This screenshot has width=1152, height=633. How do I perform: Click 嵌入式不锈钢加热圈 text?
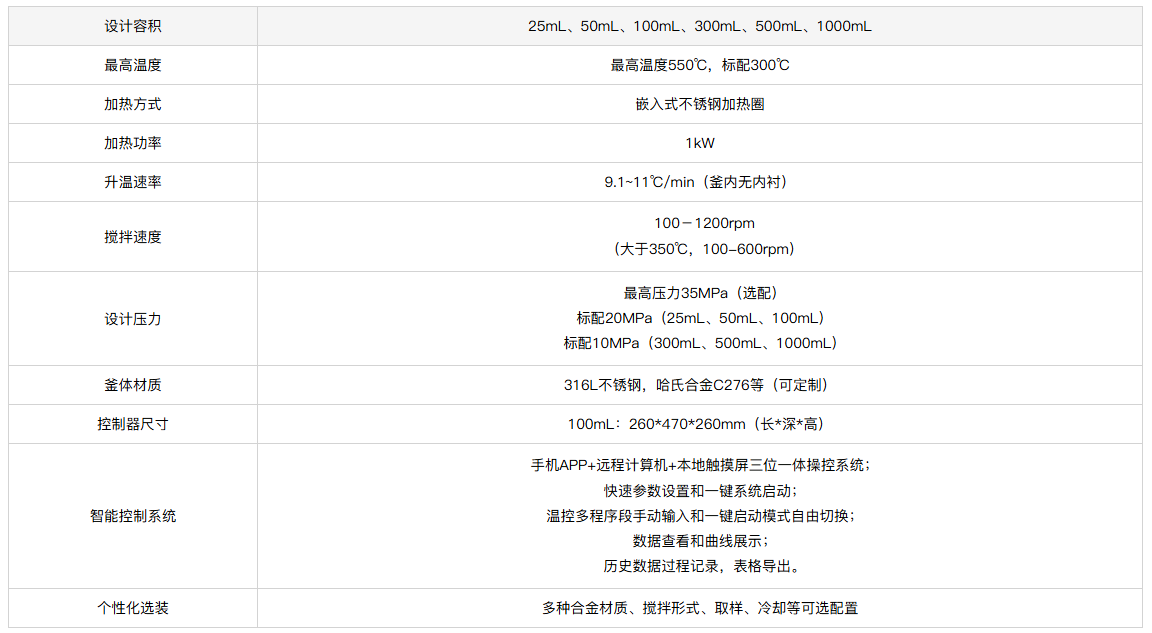tap(699, 104)
